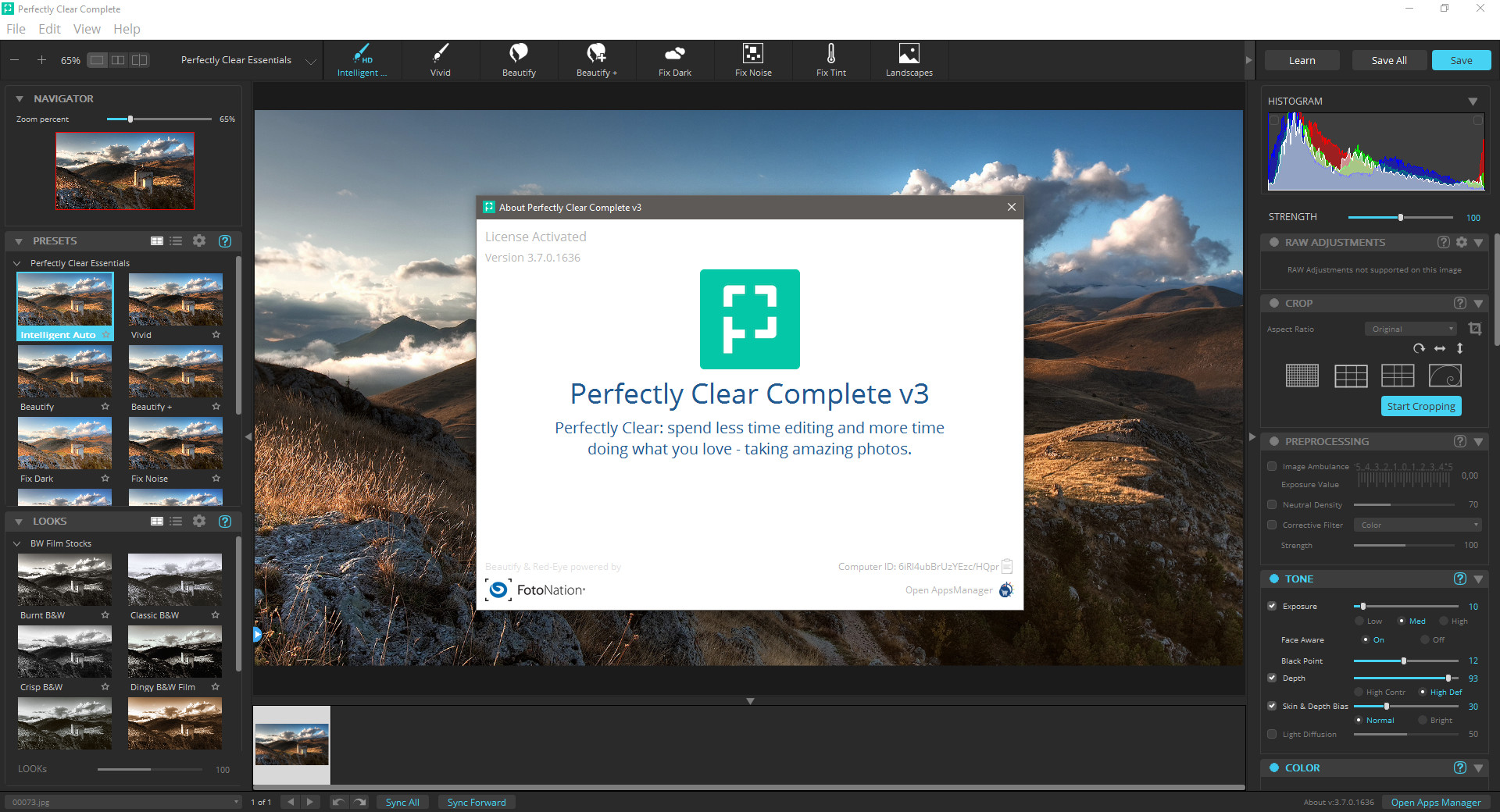
Task: Choose the Beautify + toolbar preset
Action: point(597,60)
